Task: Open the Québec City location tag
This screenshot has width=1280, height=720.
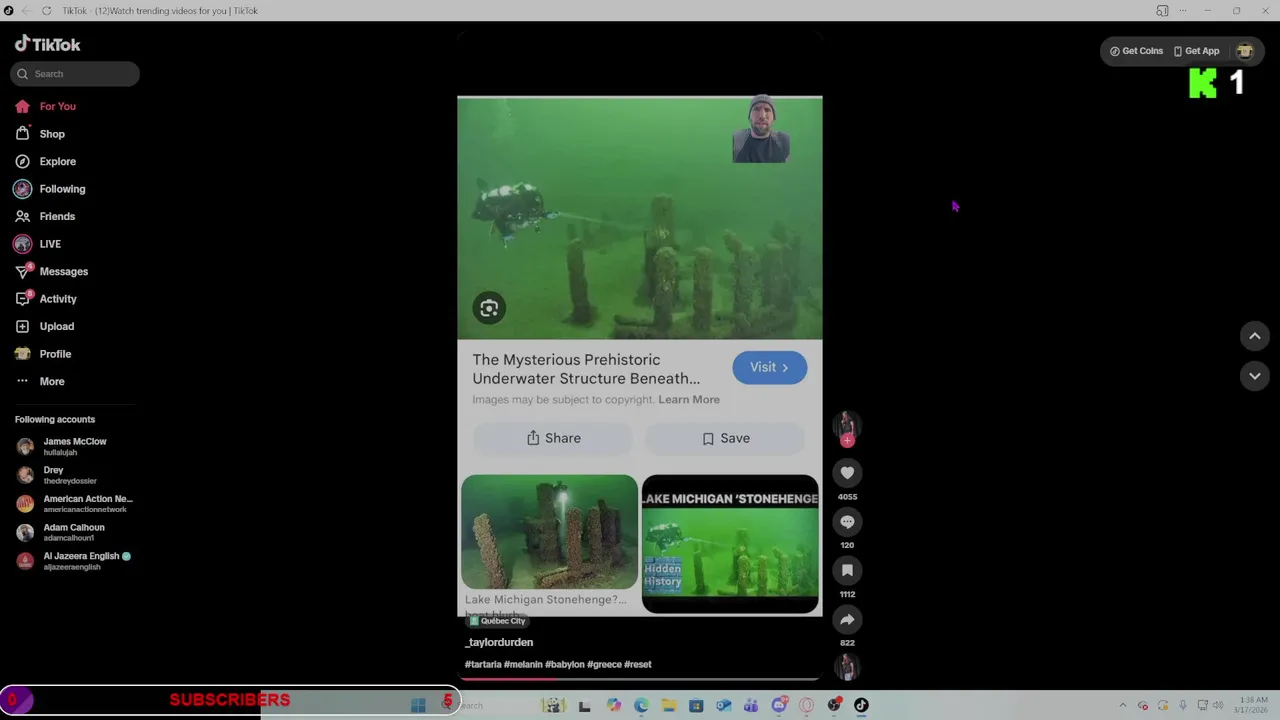Action: (x=497, y=621)
